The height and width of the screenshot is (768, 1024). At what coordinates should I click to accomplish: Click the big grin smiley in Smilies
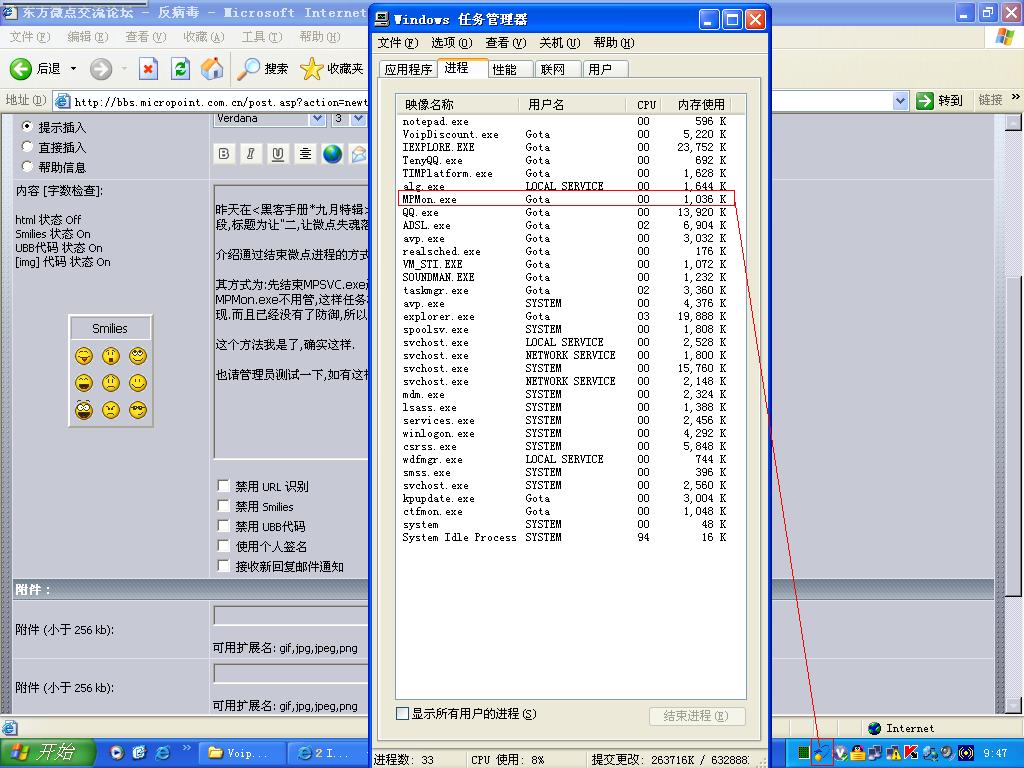84,383
